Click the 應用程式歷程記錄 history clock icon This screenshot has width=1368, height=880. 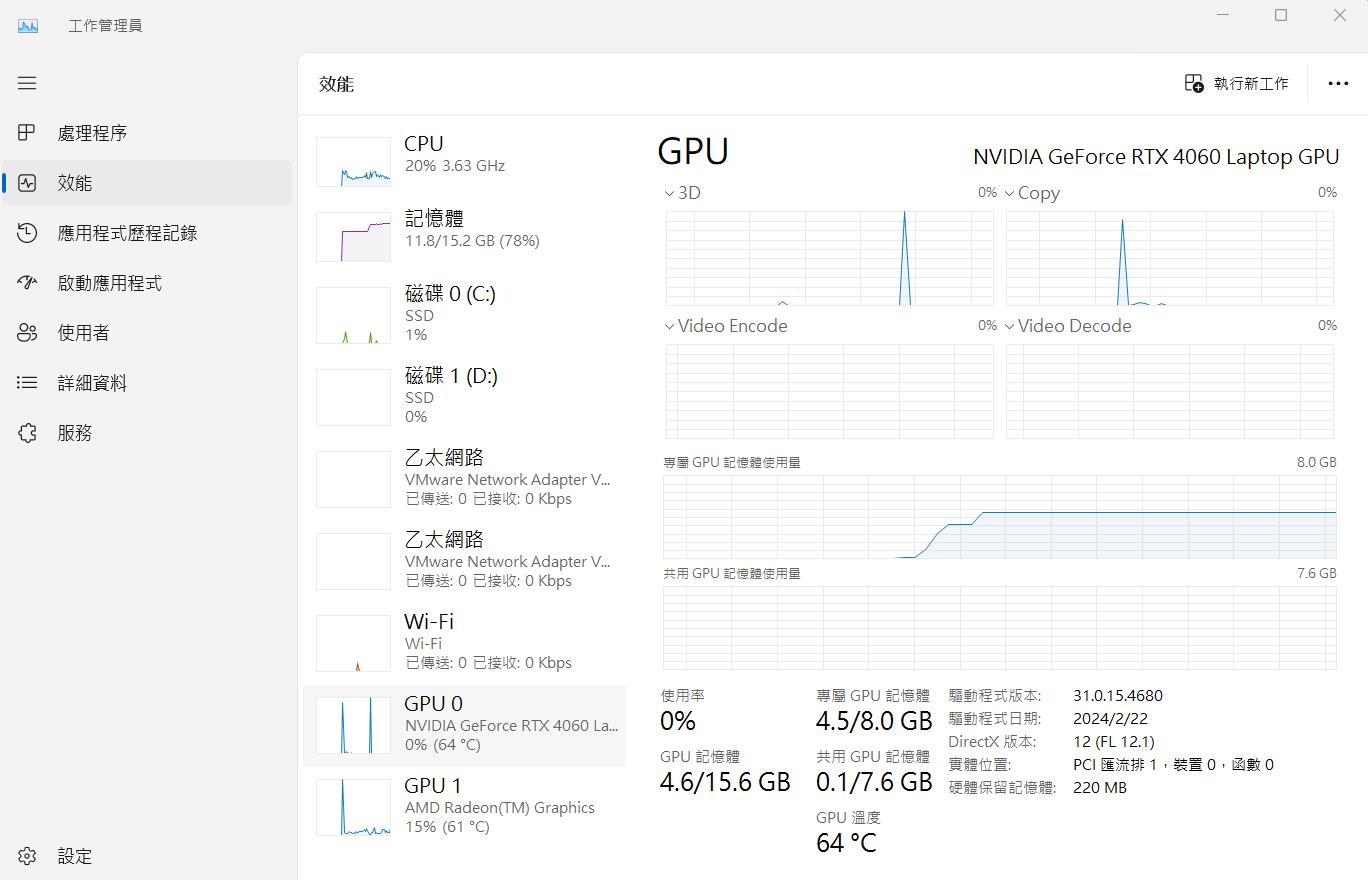tap(27, 233)
